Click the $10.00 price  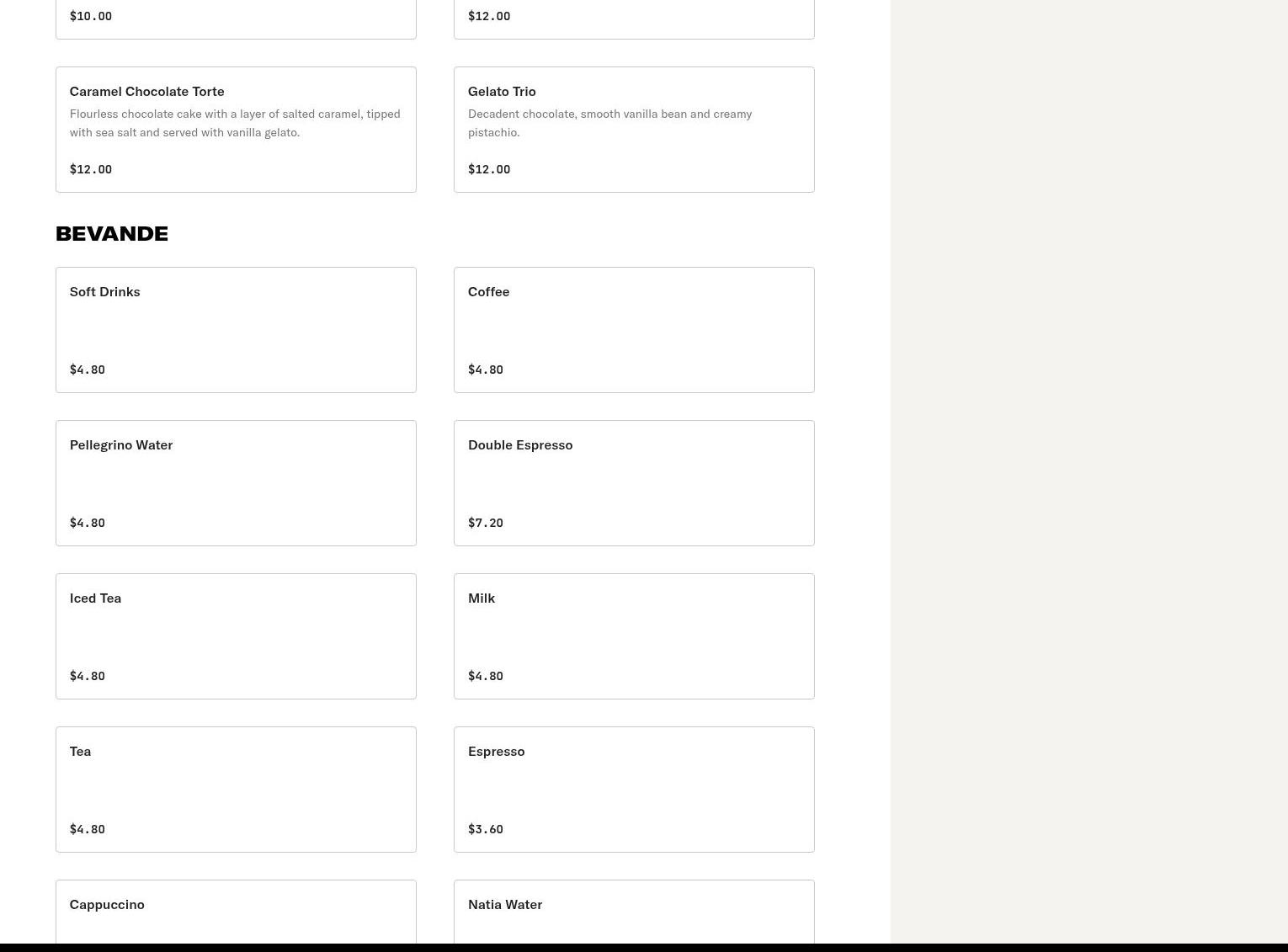tap(91, 16)
